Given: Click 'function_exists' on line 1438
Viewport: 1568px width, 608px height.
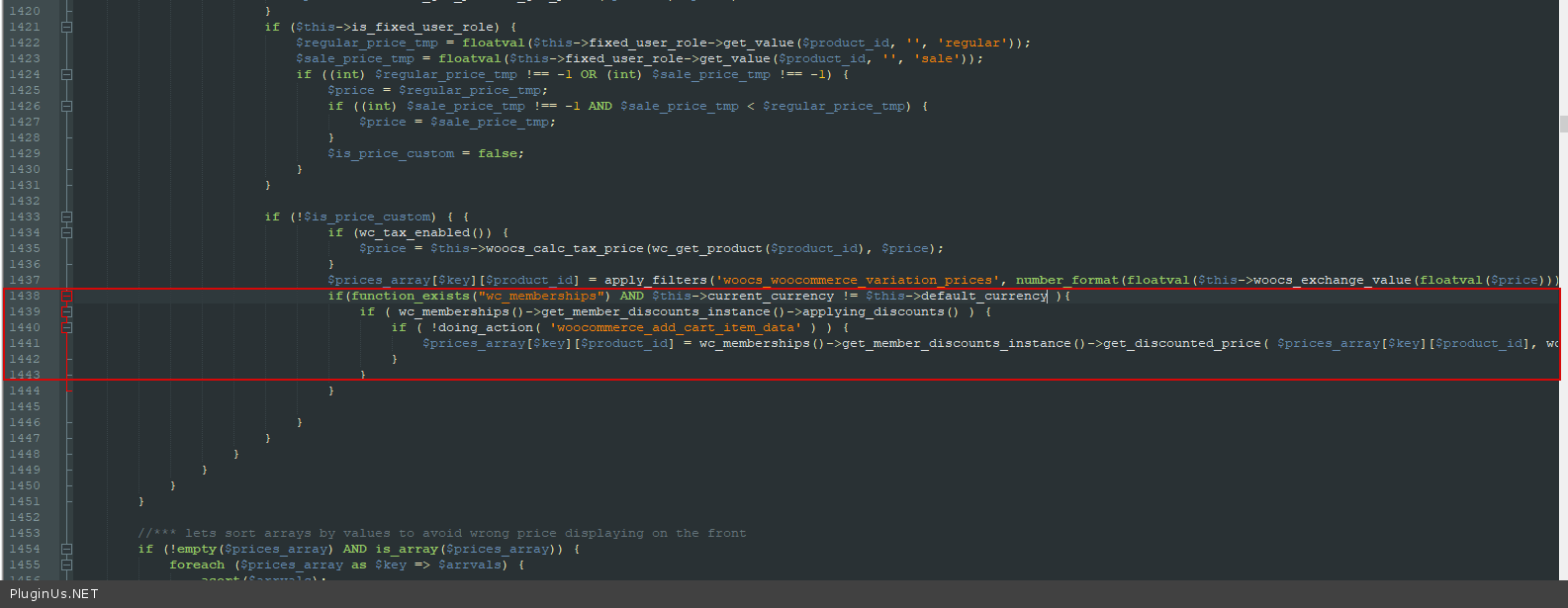Looking at the screenshot, I should tap(411, 296).
